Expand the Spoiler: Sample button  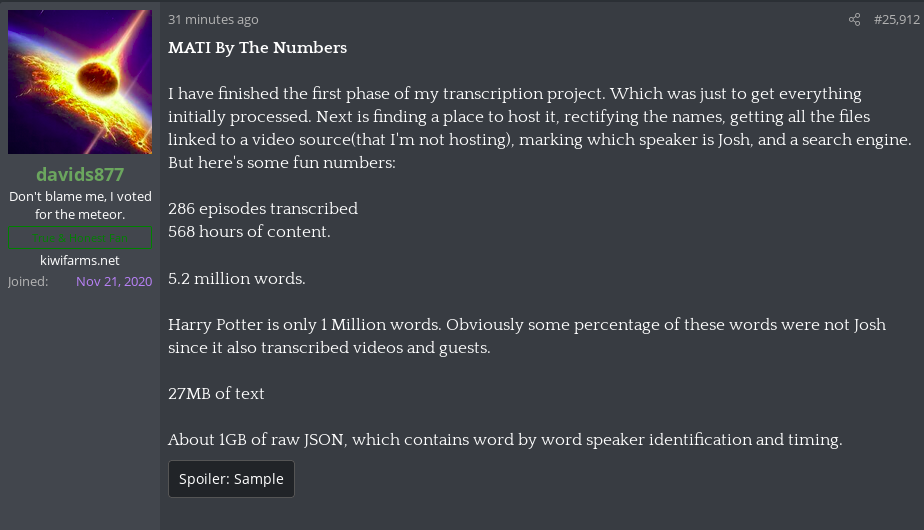click(231, 479)
